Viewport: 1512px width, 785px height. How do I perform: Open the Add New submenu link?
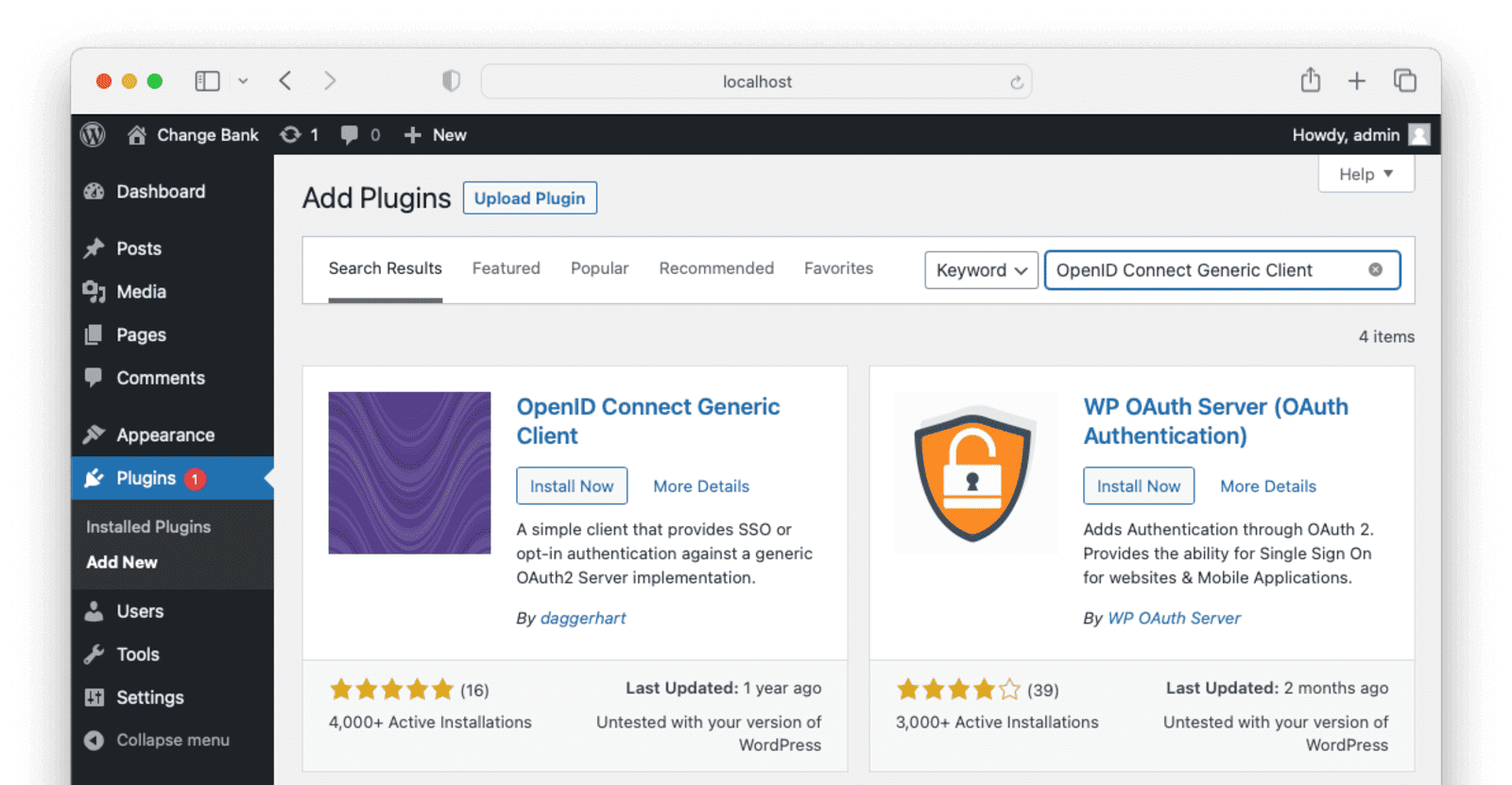click(x=122, y=562)
